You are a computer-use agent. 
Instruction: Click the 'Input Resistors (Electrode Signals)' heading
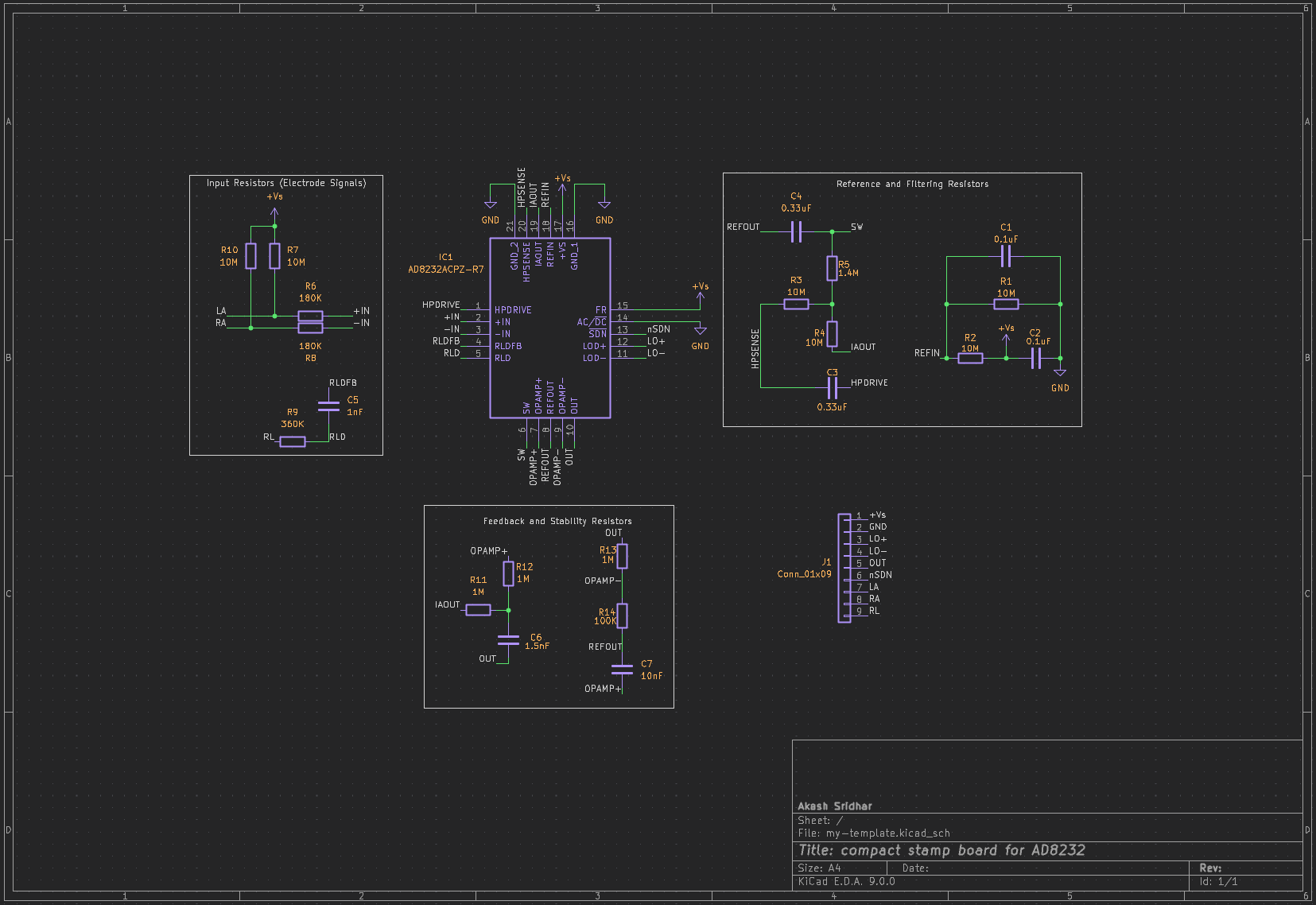pos(286,183)
